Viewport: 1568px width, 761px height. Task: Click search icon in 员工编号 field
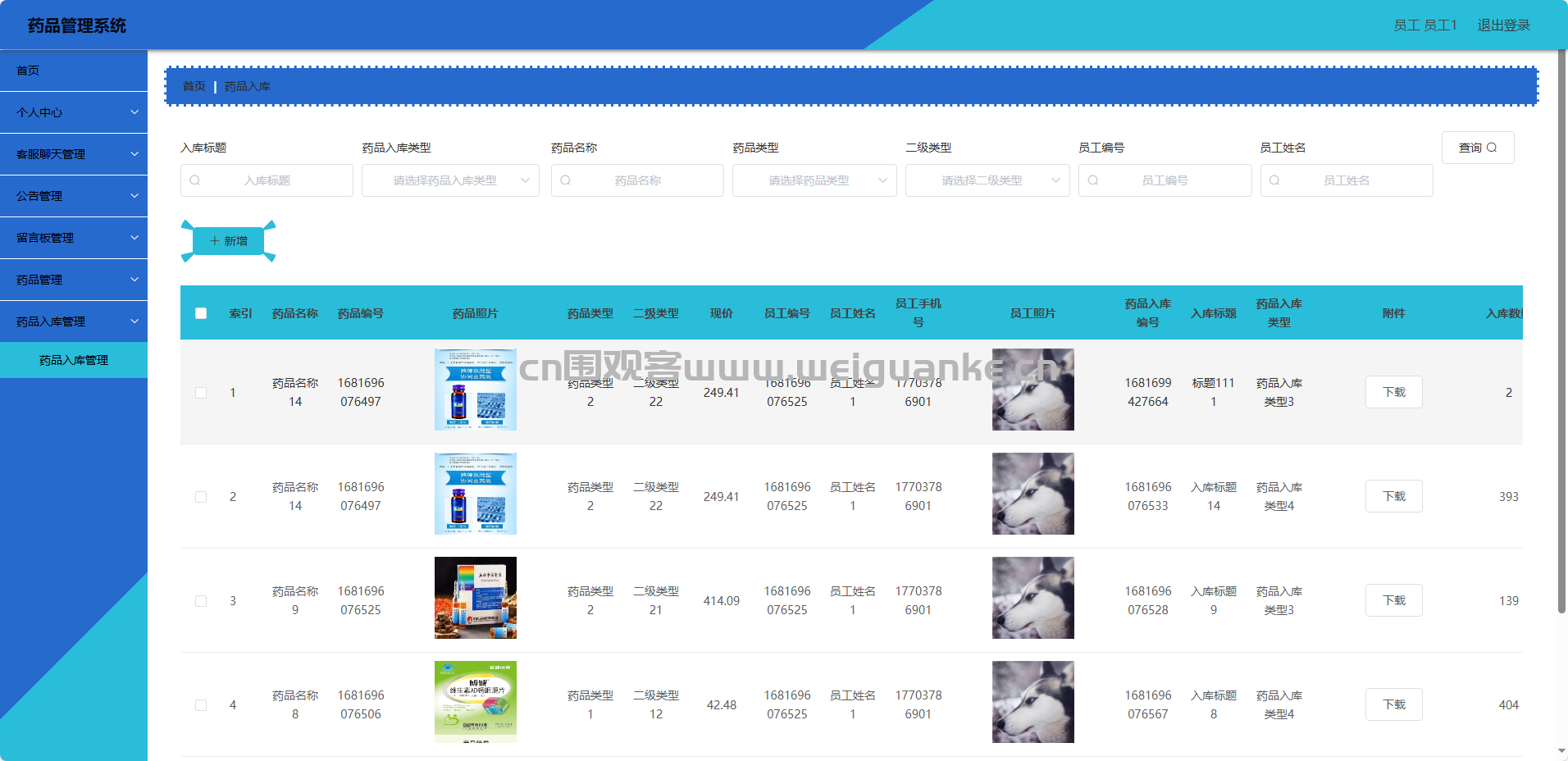coord(1093,180)
